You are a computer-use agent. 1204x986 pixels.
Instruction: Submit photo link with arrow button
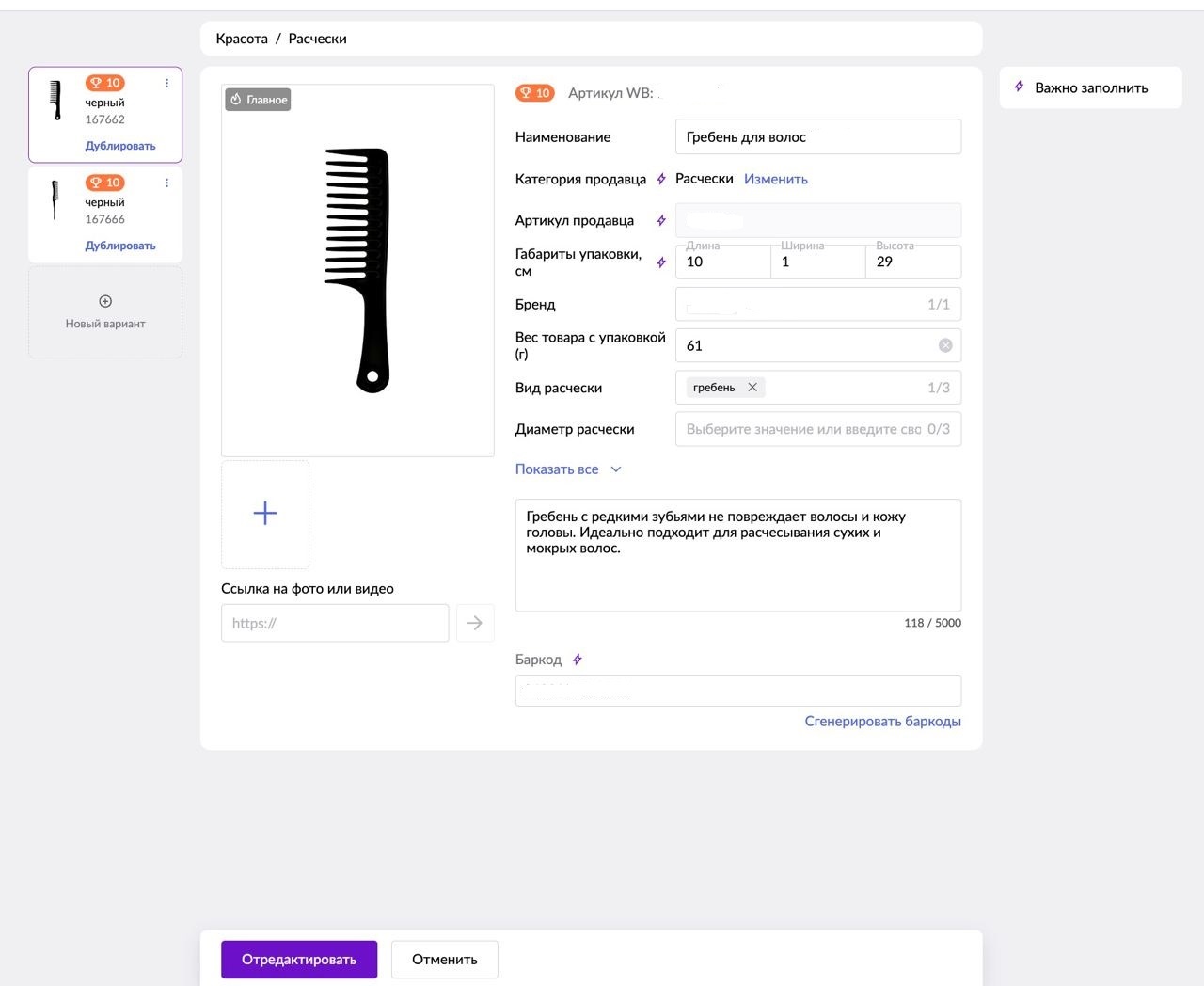pyautogui.click(x=475, y=623)
